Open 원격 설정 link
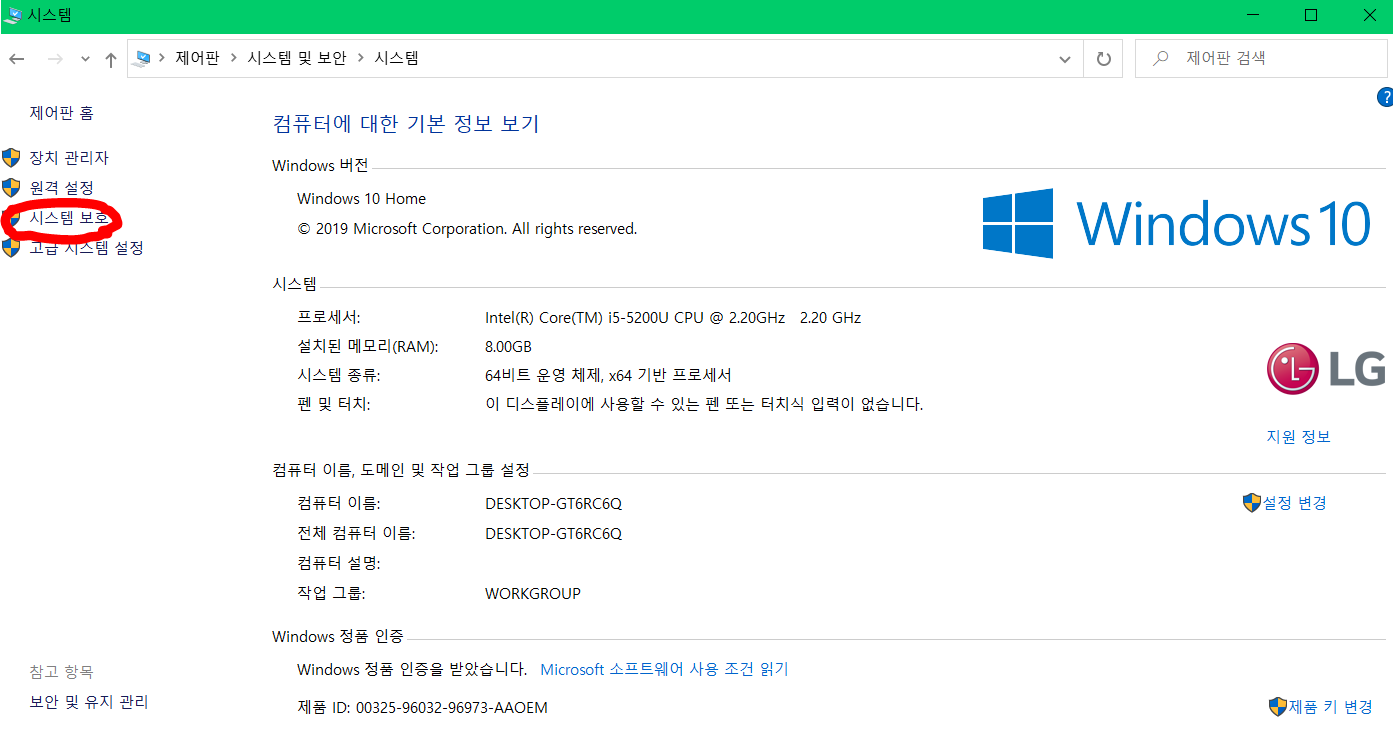Image resolution: width=1393 pixels, height=729 pixels. [62, 187]
